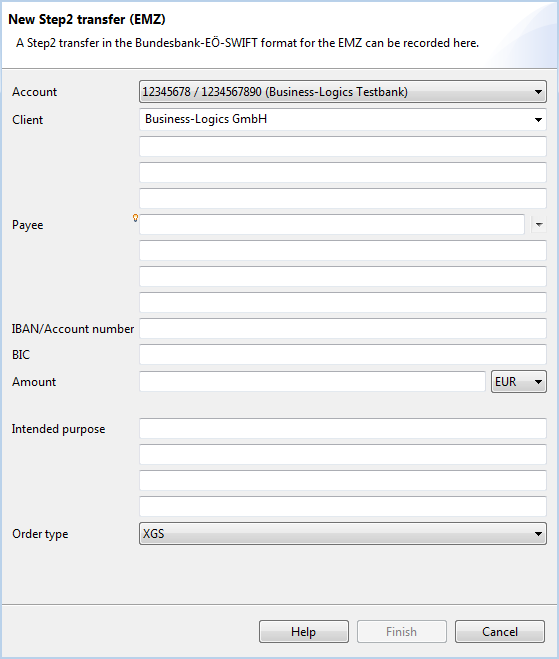Click the Finish button

(x=402, y=631)
